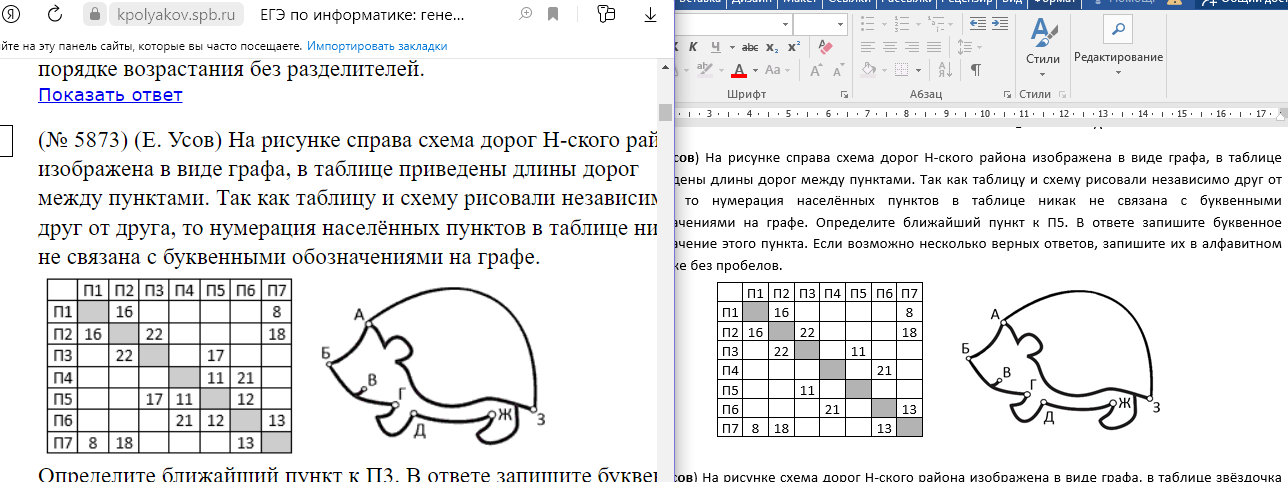The image size is (1288, 482).
Task: Toggle italic (К) formatting
Action: pos(693,47)
